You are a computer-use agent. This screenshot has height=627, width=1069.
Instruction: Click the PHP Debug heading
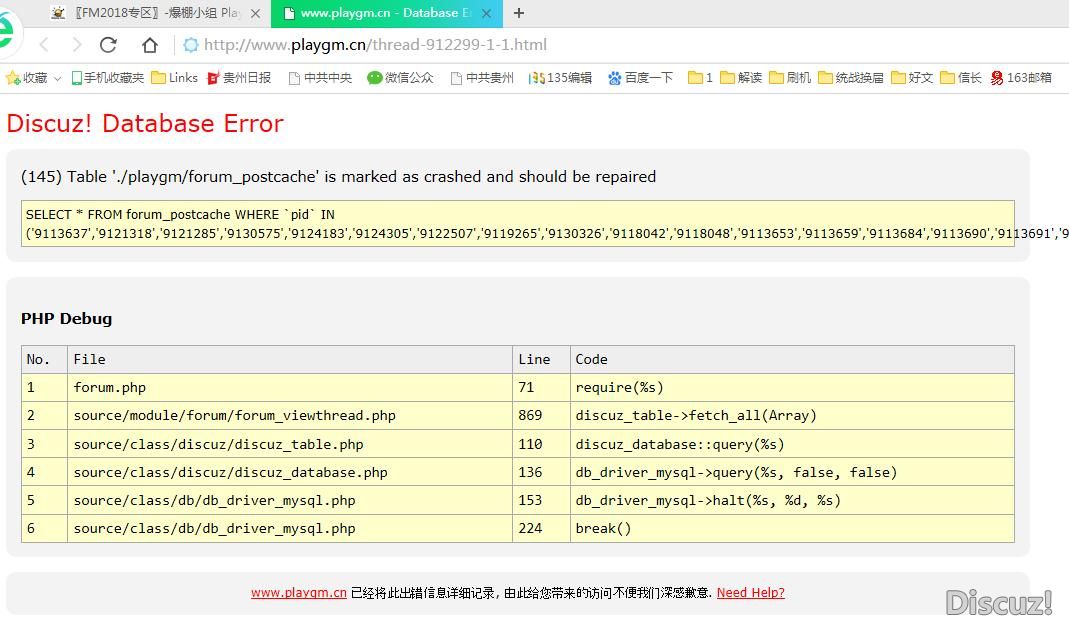coord(66,318)
